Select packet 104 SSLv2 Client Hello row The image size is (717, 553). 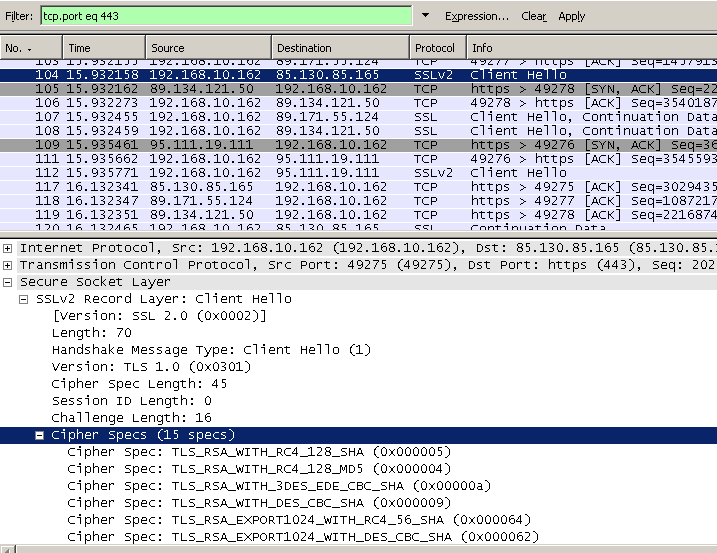(x=300, y=74)
